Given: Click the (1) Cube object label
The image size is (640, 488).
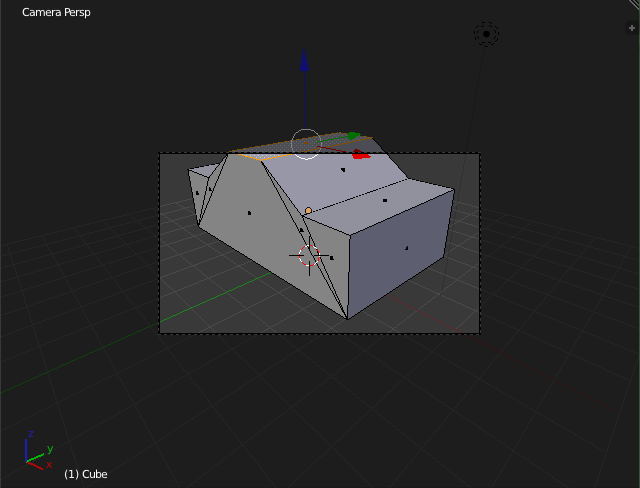Looking at the screenshot, I should pos(85,474).
